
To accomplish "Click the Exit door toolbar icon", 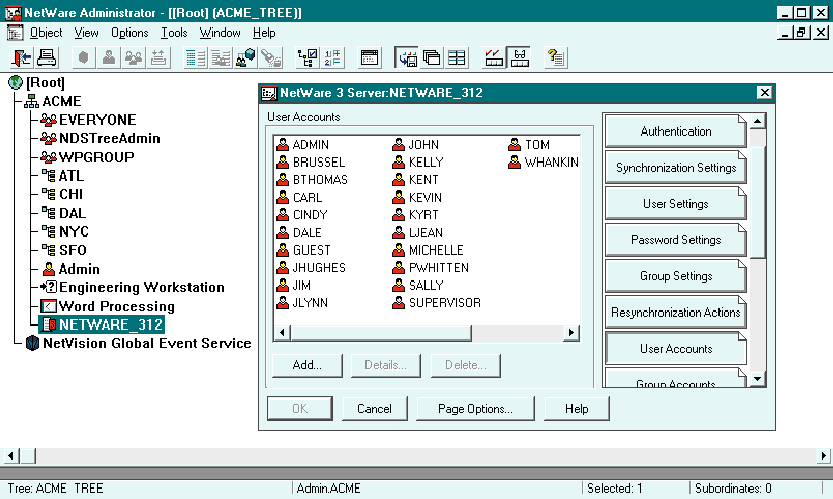I will 22,57.
